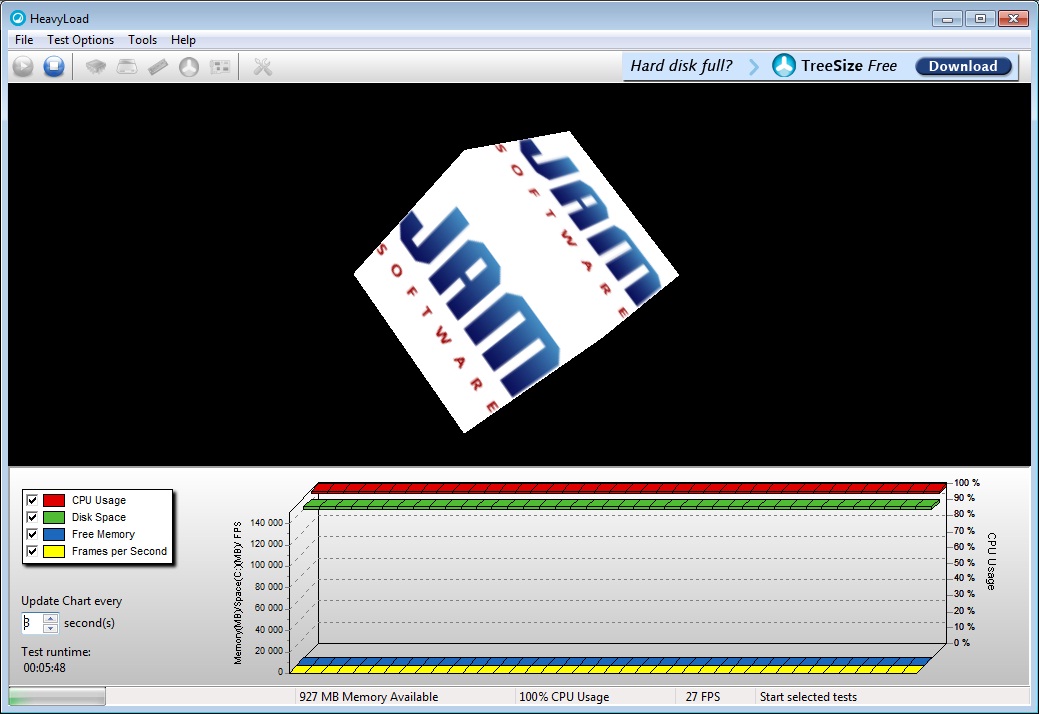This screenshot has height=714, width=1039.
Task: Click the blue Free Memory color swatch
Action: tap(54, 534)
